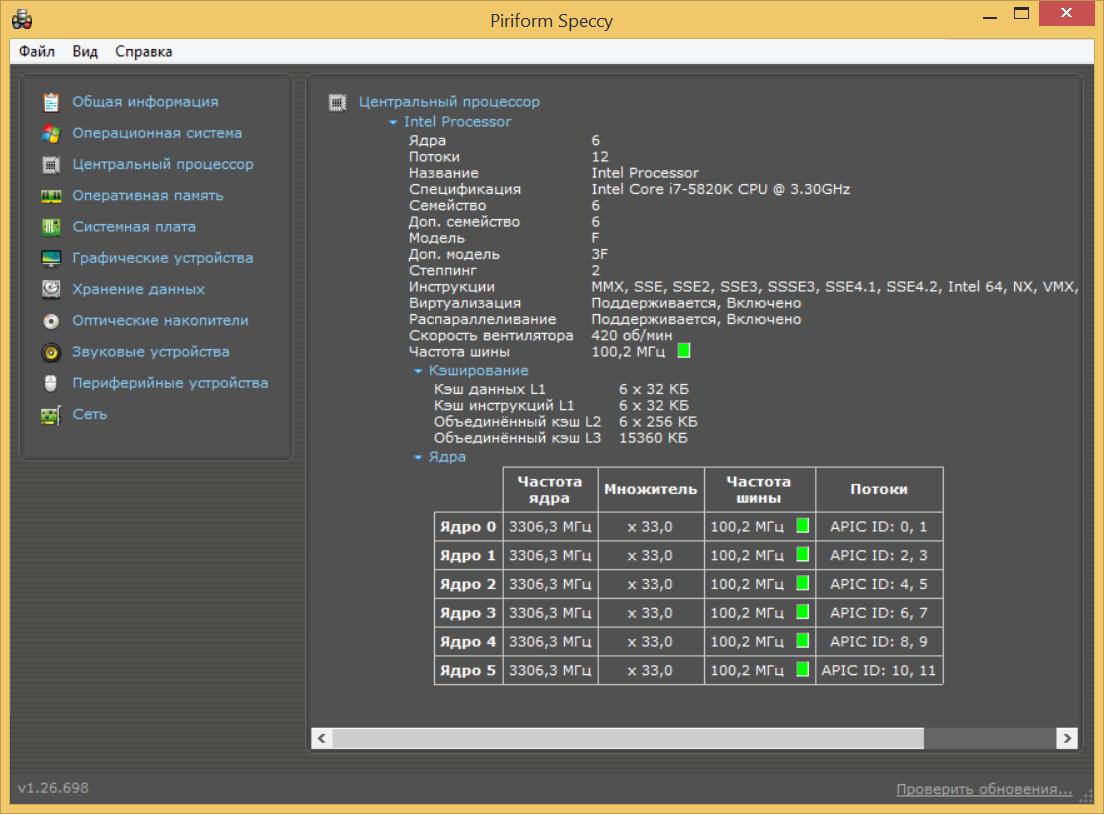Image resolution: width=1104 pixels, height=814 pixels.
Task: Collapse the Ядра section arrow
Action: 418,458
